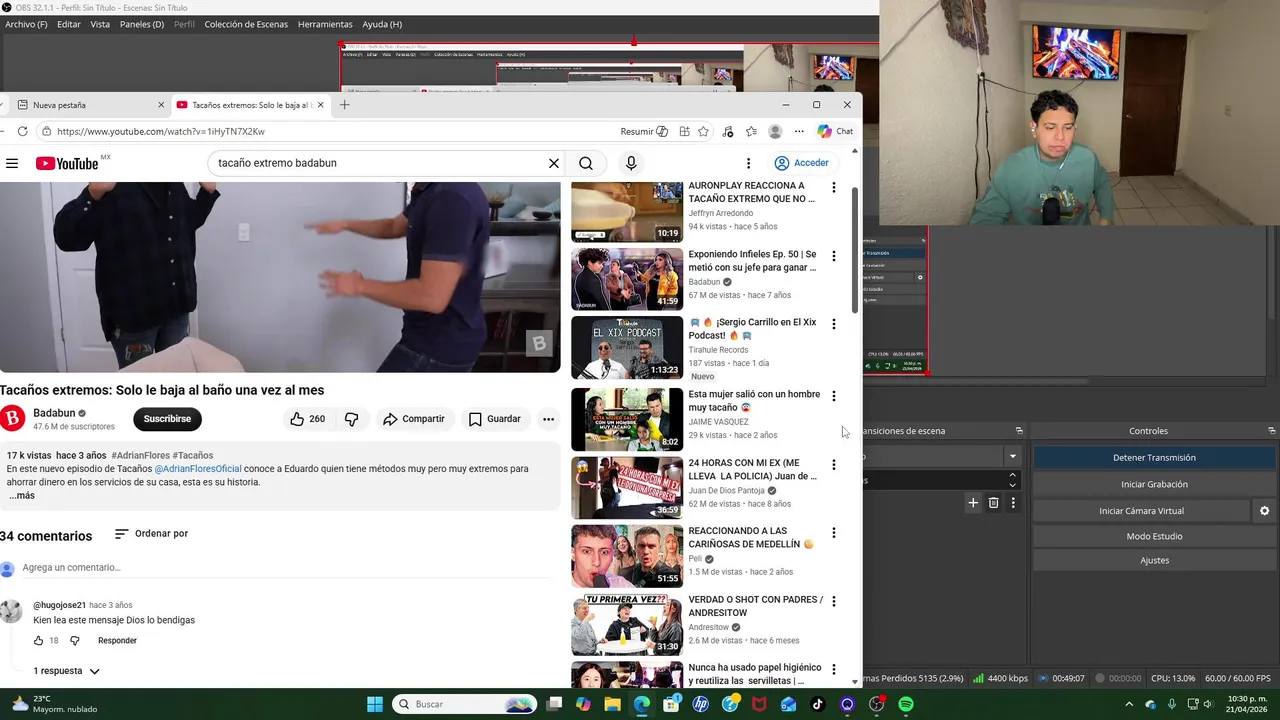Open the OBS Editar menu
1280x720 pixels.
69,24
